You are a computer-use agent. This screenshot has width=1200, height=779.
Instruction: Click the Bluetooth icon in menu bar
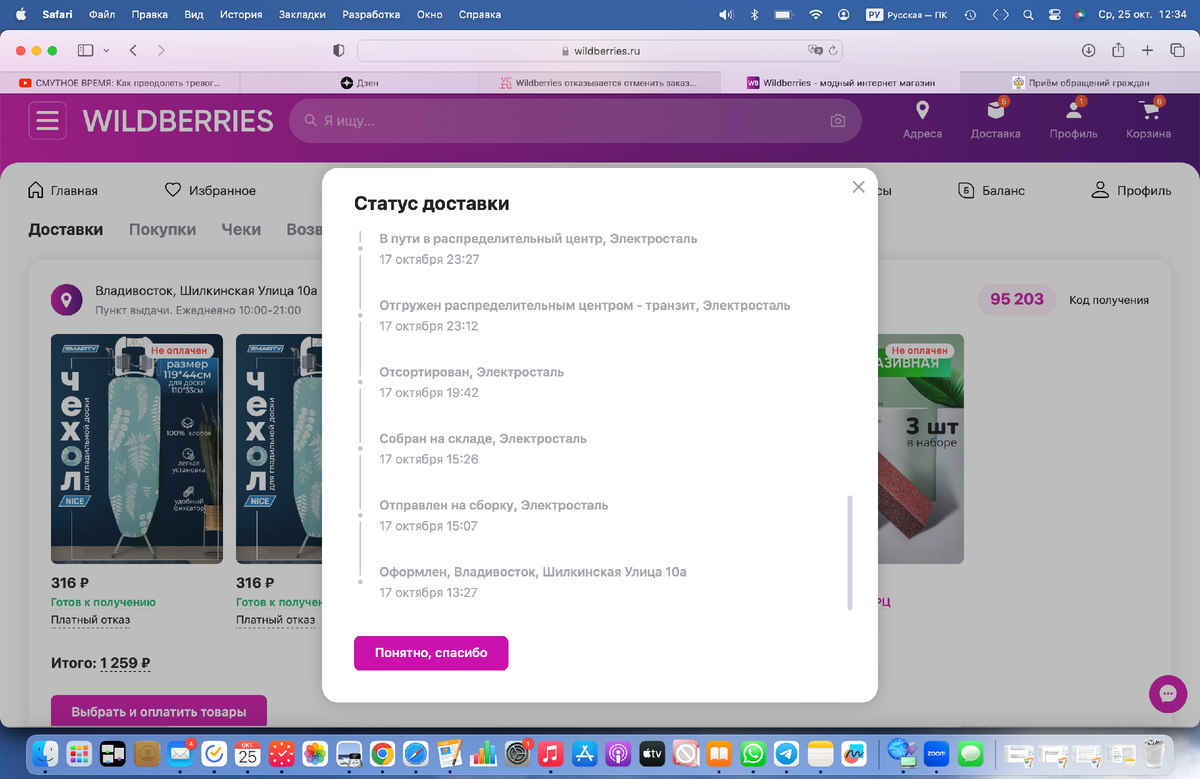(x=755, y=15)
